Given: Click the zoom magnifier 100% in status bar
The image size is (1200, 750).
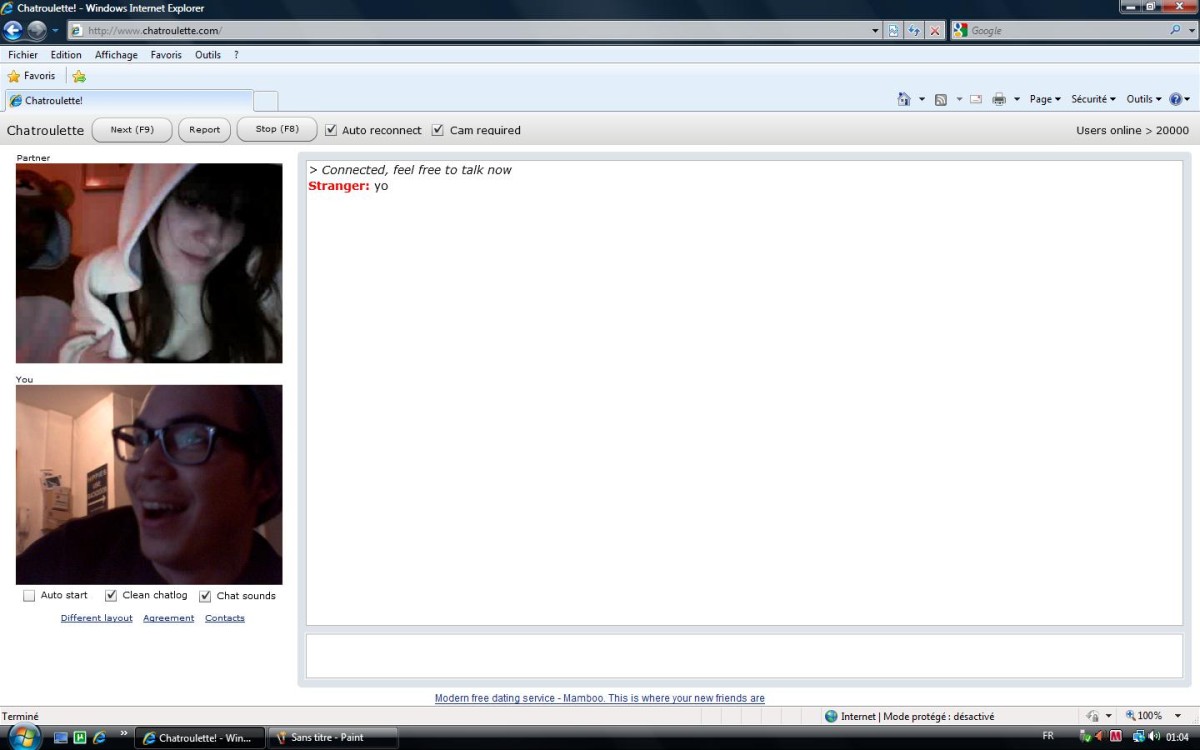Looking at the screenshot, I should pyautogui.click(x=1144, y=716).
